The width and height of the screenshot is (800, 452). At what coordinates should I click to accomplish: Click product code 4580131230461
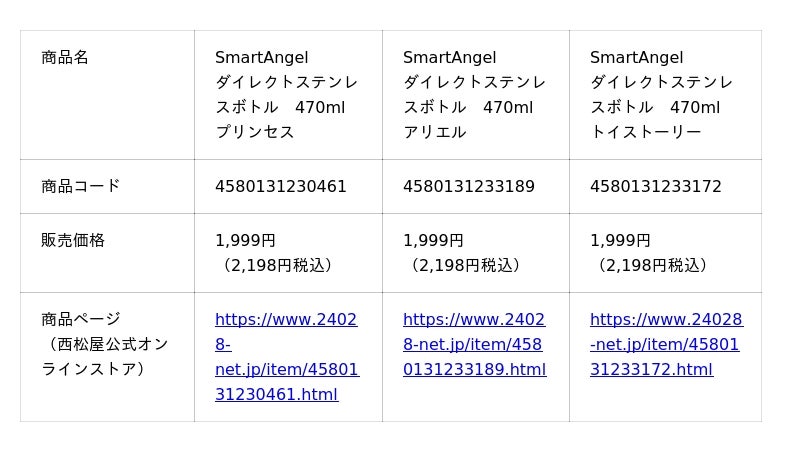pyautogui.click(x=281, y=186)
